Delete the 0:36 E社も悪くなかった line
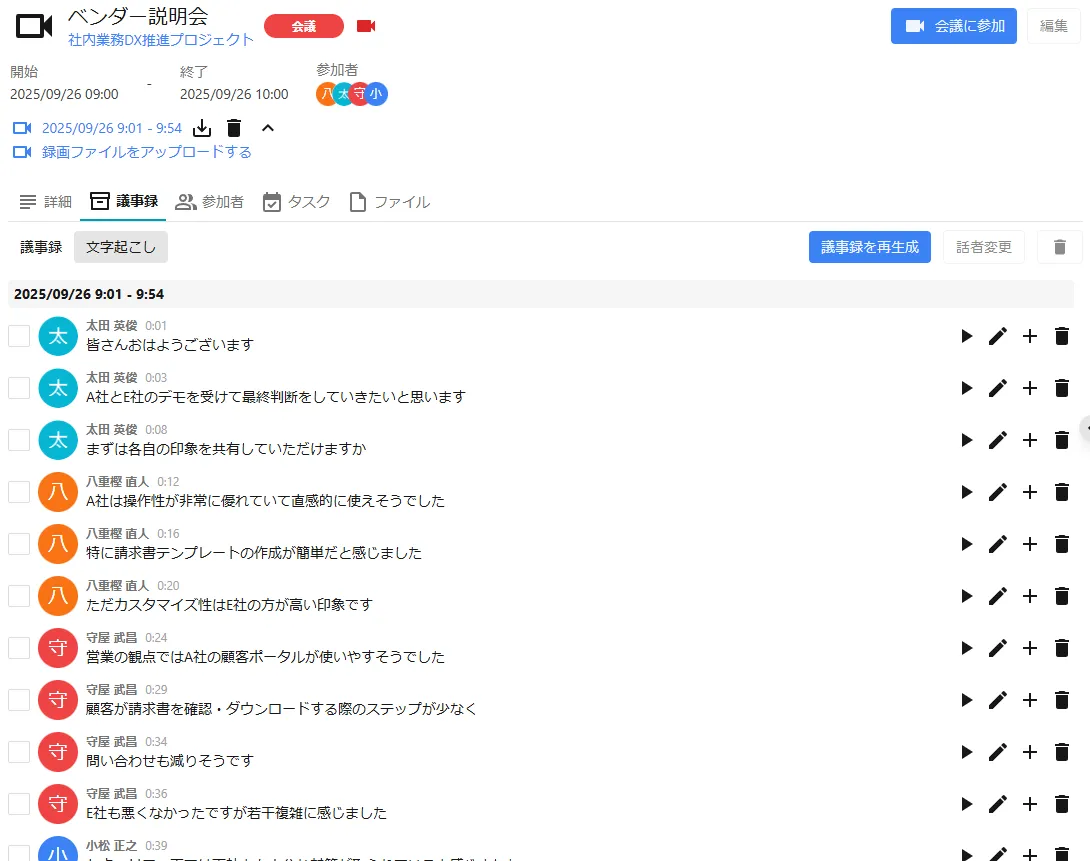Viewport: 1090px width, 861px height. point(1061,804)
